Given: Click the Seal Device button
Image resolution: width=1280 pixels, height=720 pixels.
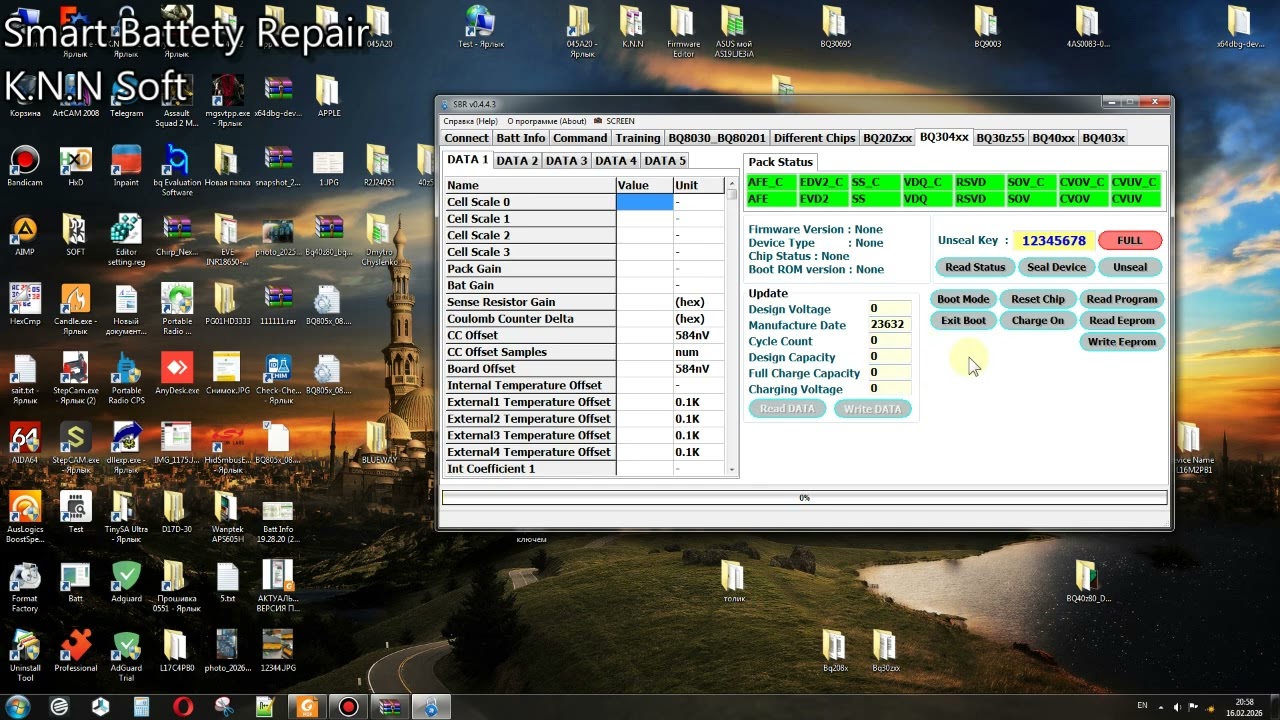Looking at the screenshot, I should coord(1056,267).
